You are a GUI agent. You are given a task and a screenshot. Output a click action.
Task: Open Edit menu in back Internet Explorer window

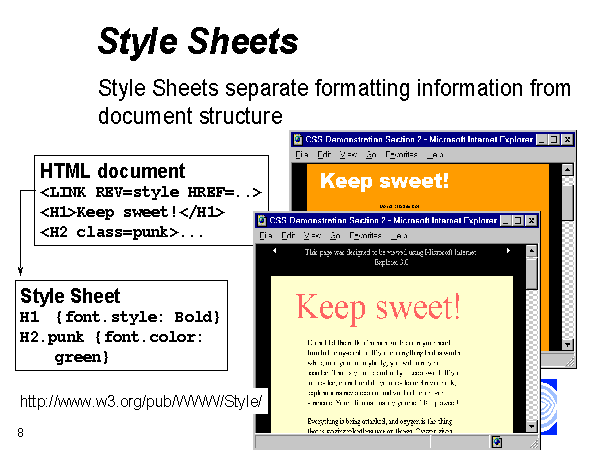324,155
